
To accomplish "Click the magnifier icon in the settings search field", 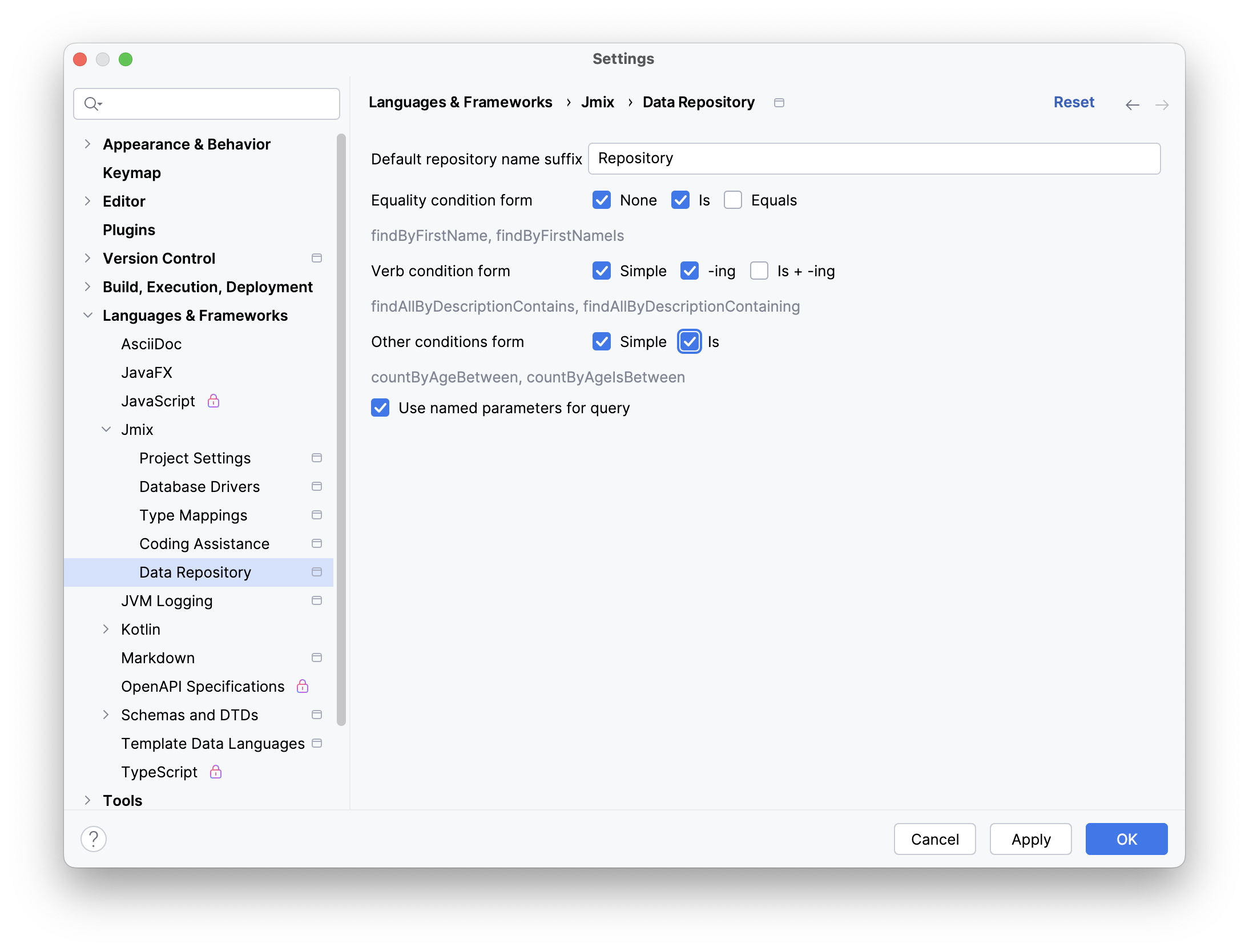I will click(93, 104).
